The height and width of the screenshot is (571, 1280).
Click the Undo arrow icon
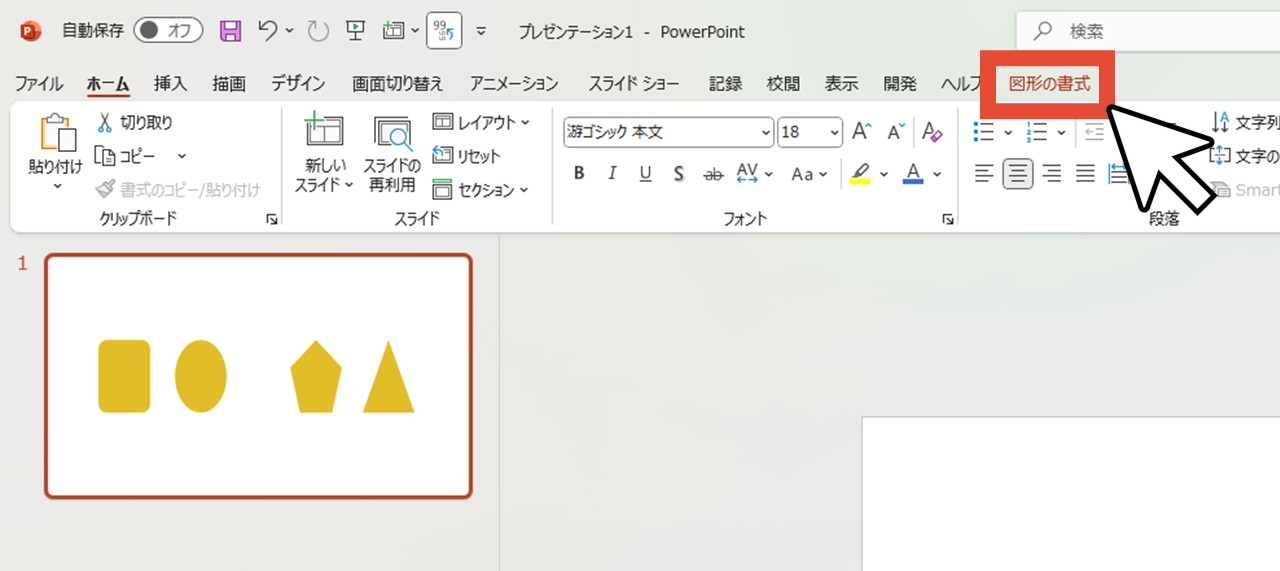[x=267, y=31]
